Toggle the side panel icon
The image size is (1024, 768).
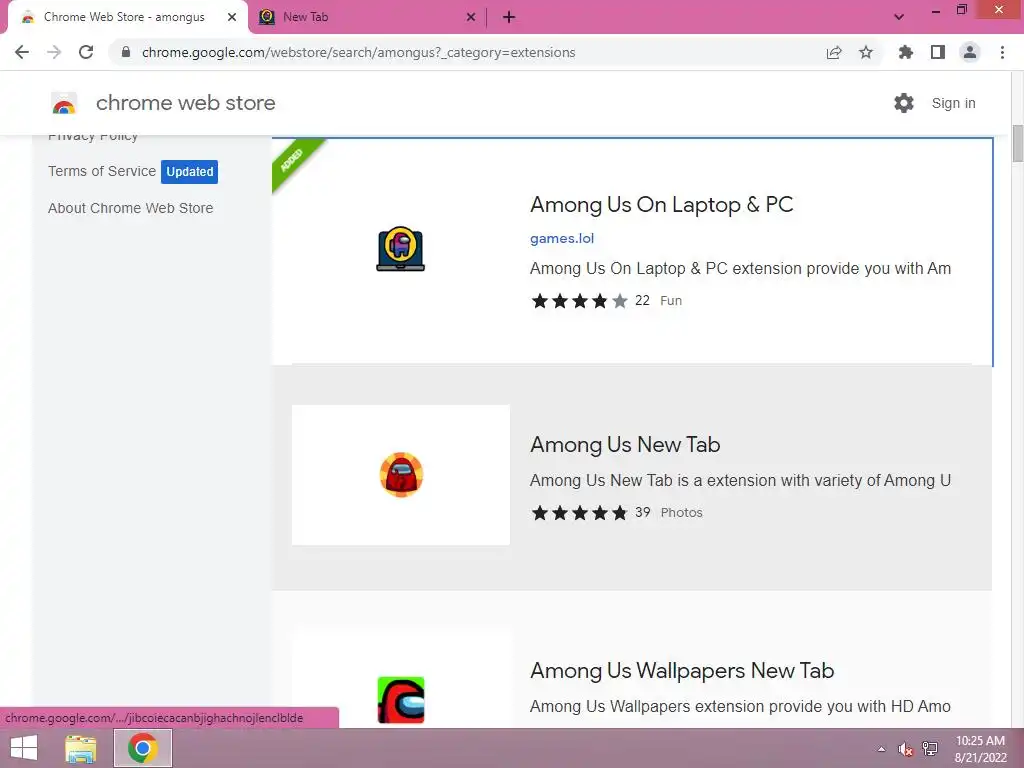pyautogui.click(x=938, y=52)
